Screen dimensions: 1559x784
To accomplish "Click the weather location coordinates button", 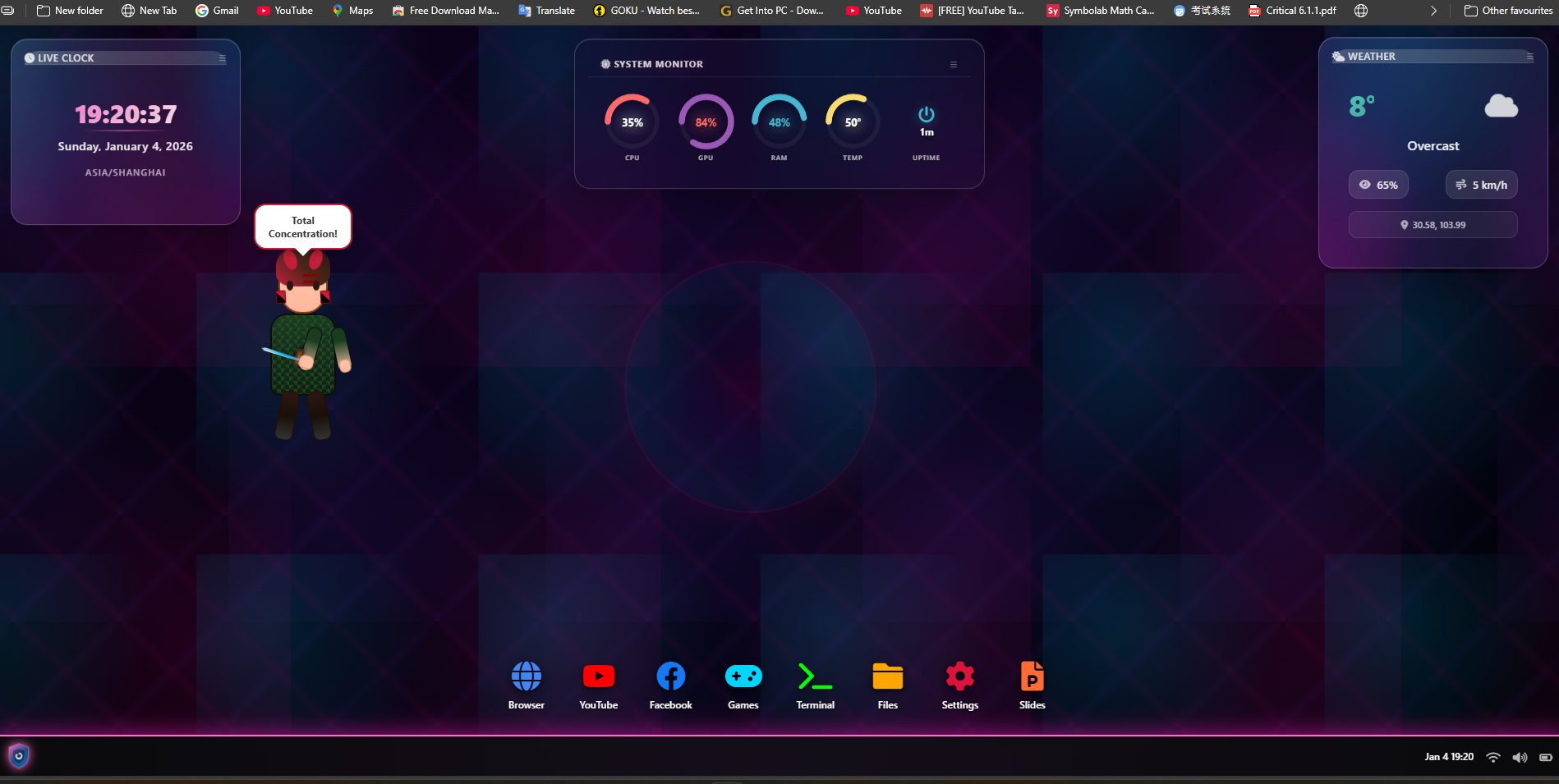I will (x=1433, y=225).
